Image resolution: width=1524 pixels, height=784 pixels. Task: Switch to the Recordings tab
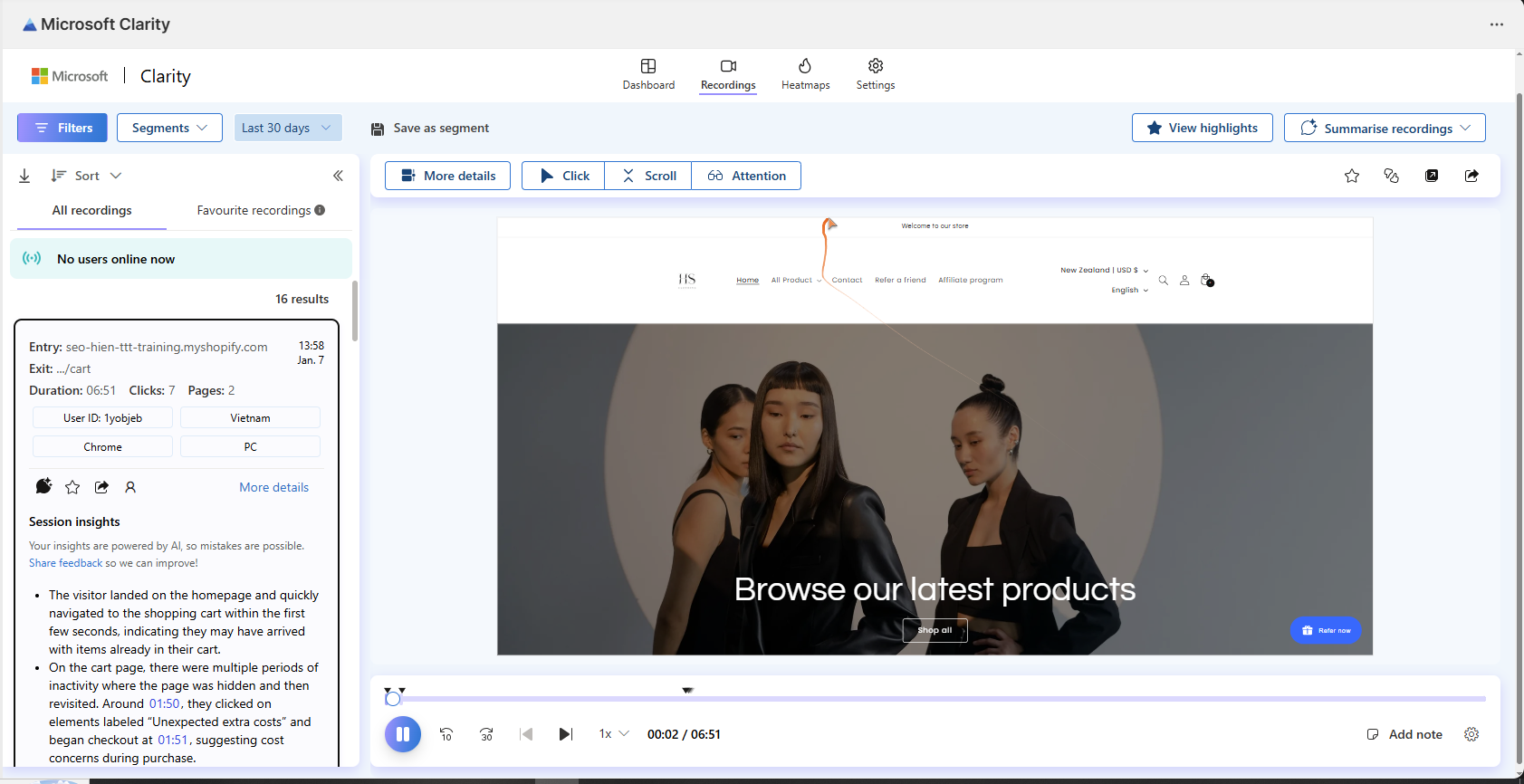tap(728, 74)
